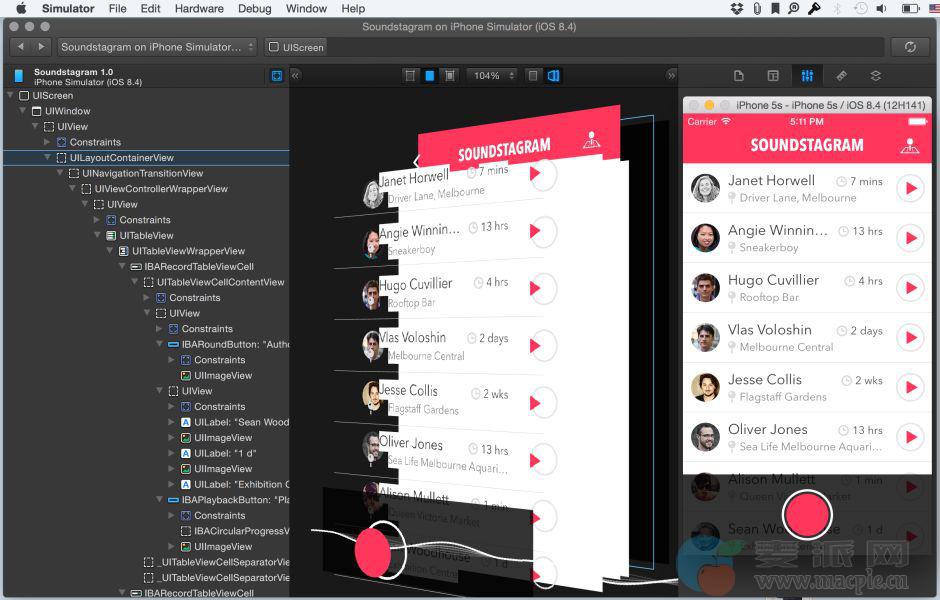Select the attributes inspector sliders icon
The image size is (940, 600).
click(x=806, y=76)
